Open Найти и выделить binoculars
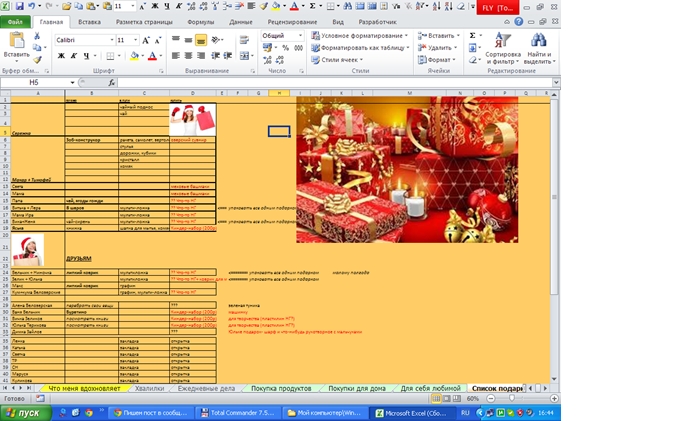The height and width of the screenshot is (421, 692). tap(539, 49)
